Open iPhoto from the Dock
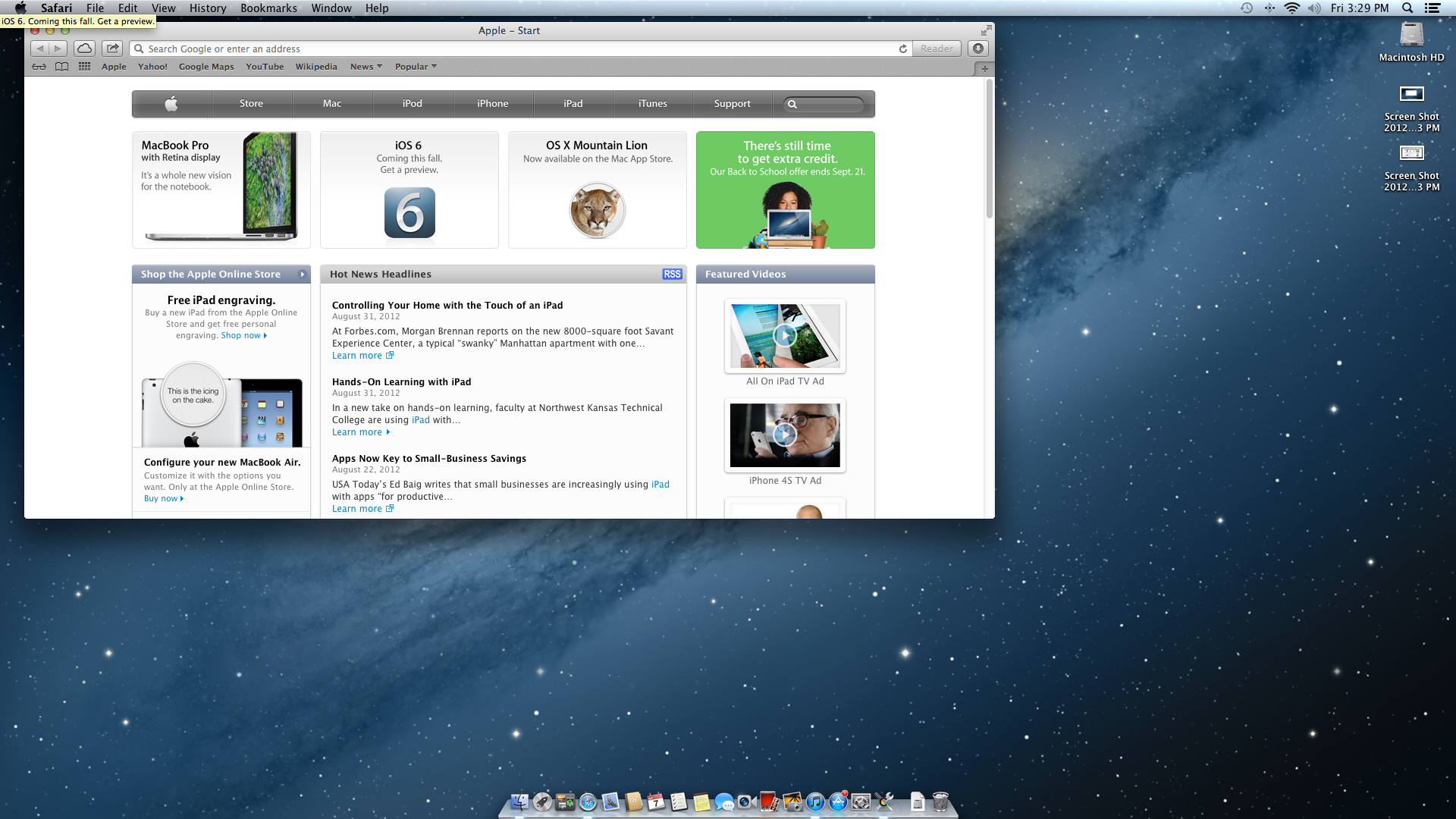1456x819 pixels. coord(792,802)
